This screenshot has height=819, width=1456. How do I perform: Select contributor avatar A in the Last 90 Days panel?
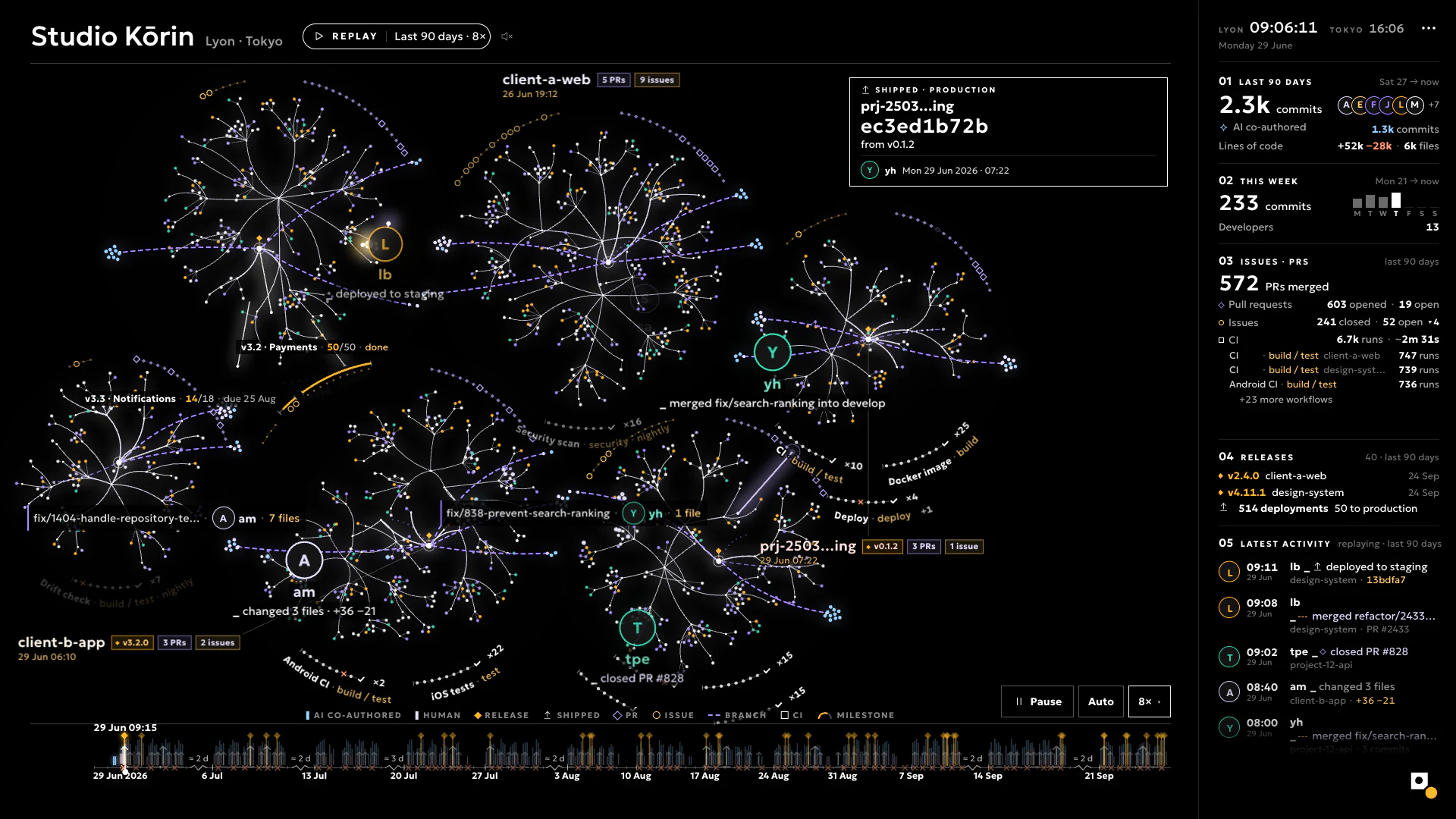pos(1346,105)
